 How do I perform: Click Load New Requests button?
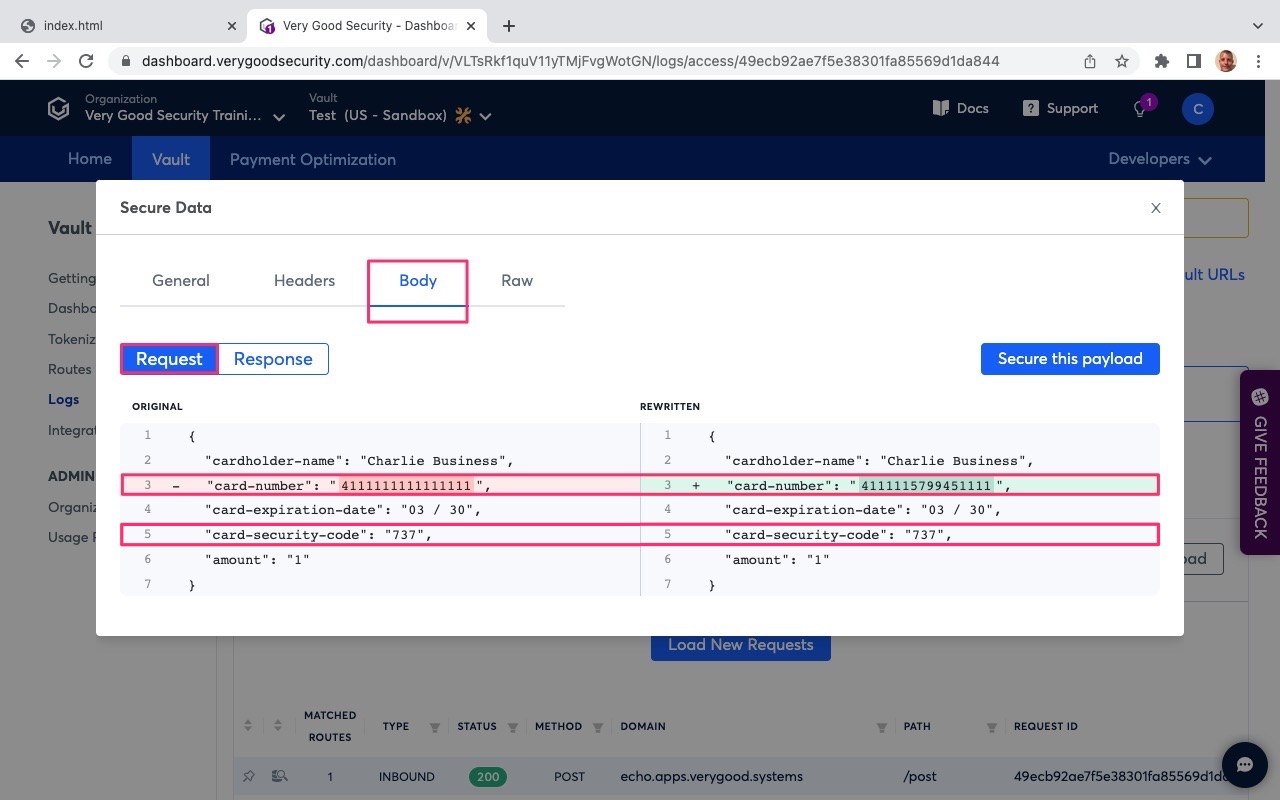pyautogui.click(x=741, y=646)
